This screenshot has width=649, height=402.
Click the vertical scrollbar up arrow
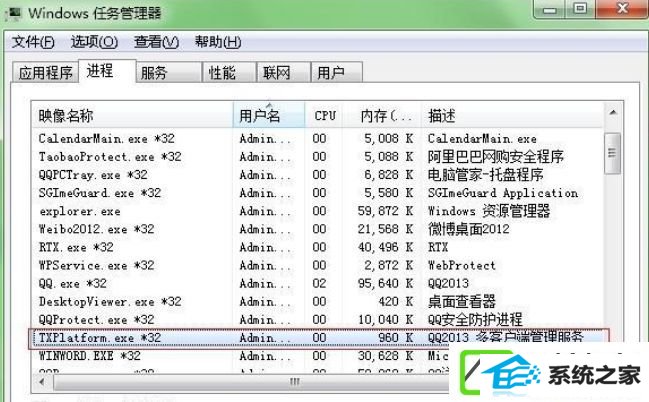[x=613, y=112]
